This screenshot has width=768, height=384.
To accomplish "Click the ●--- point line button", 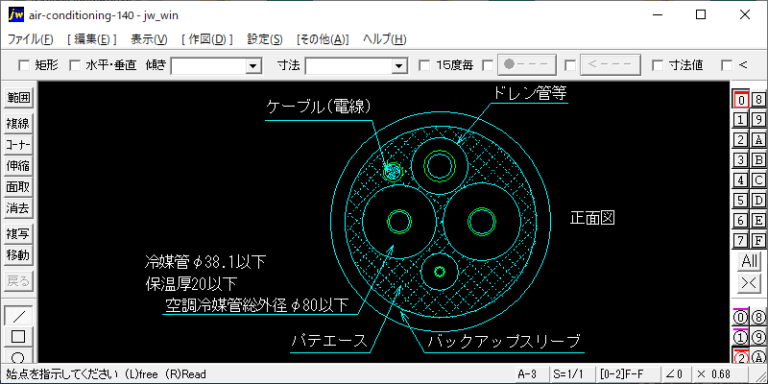I will point(527,65).
